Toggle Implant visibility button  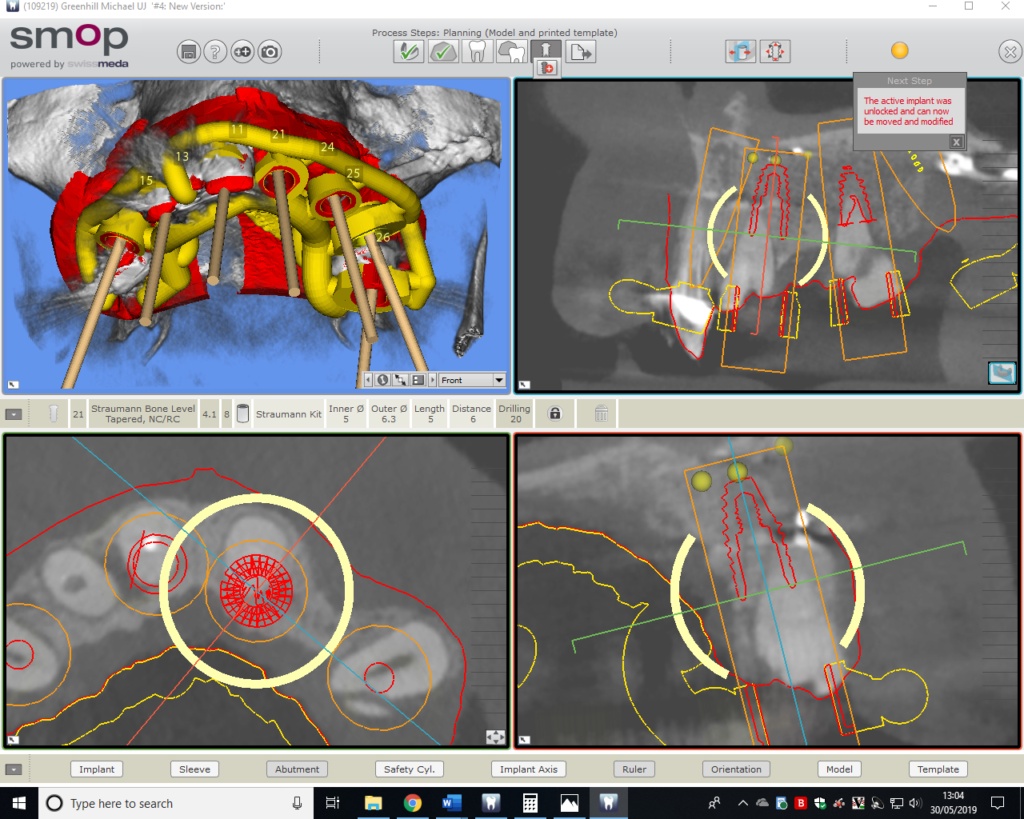[x=97, y=769]
